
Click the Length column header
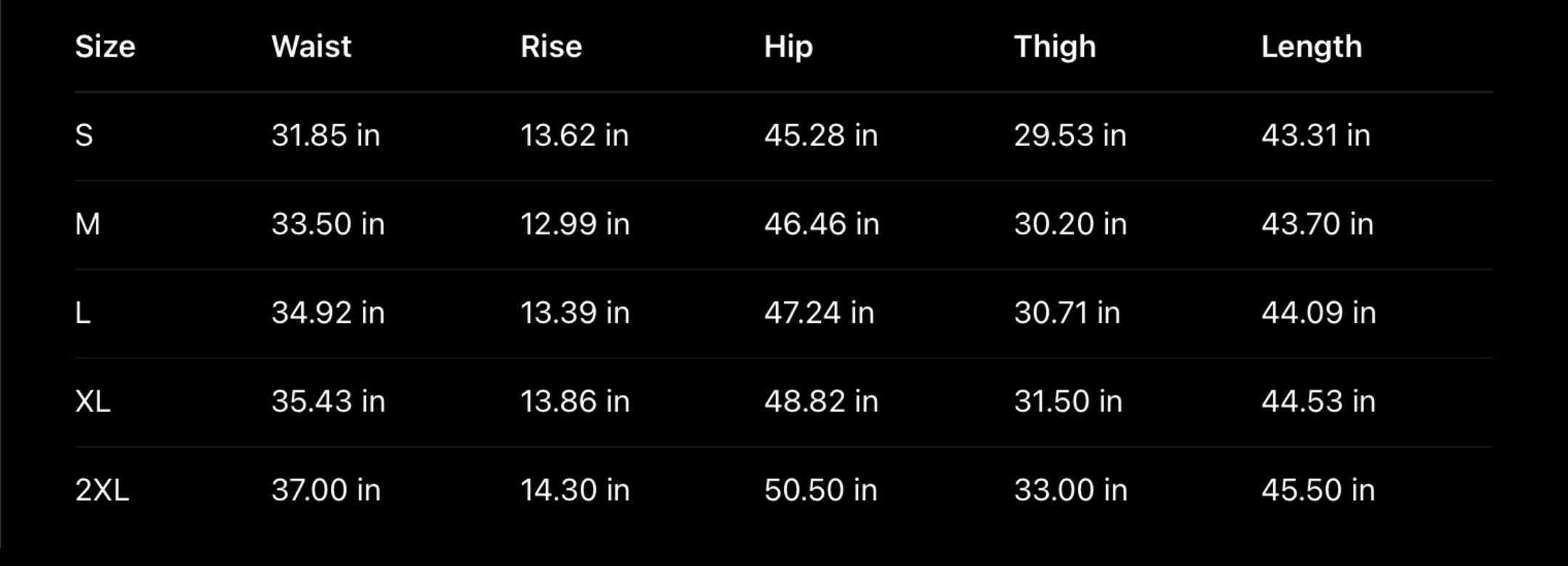point(1311,47)
